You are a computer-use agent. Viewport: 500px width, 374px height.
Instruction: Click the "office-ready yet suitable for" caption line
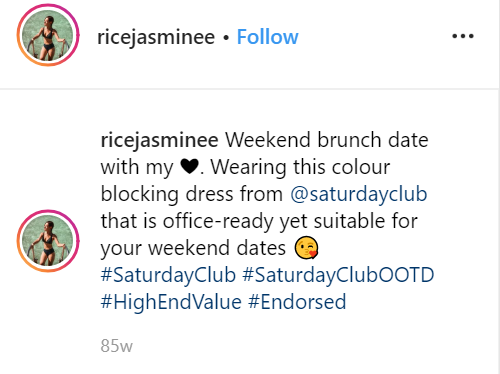(x=290, y=221)
